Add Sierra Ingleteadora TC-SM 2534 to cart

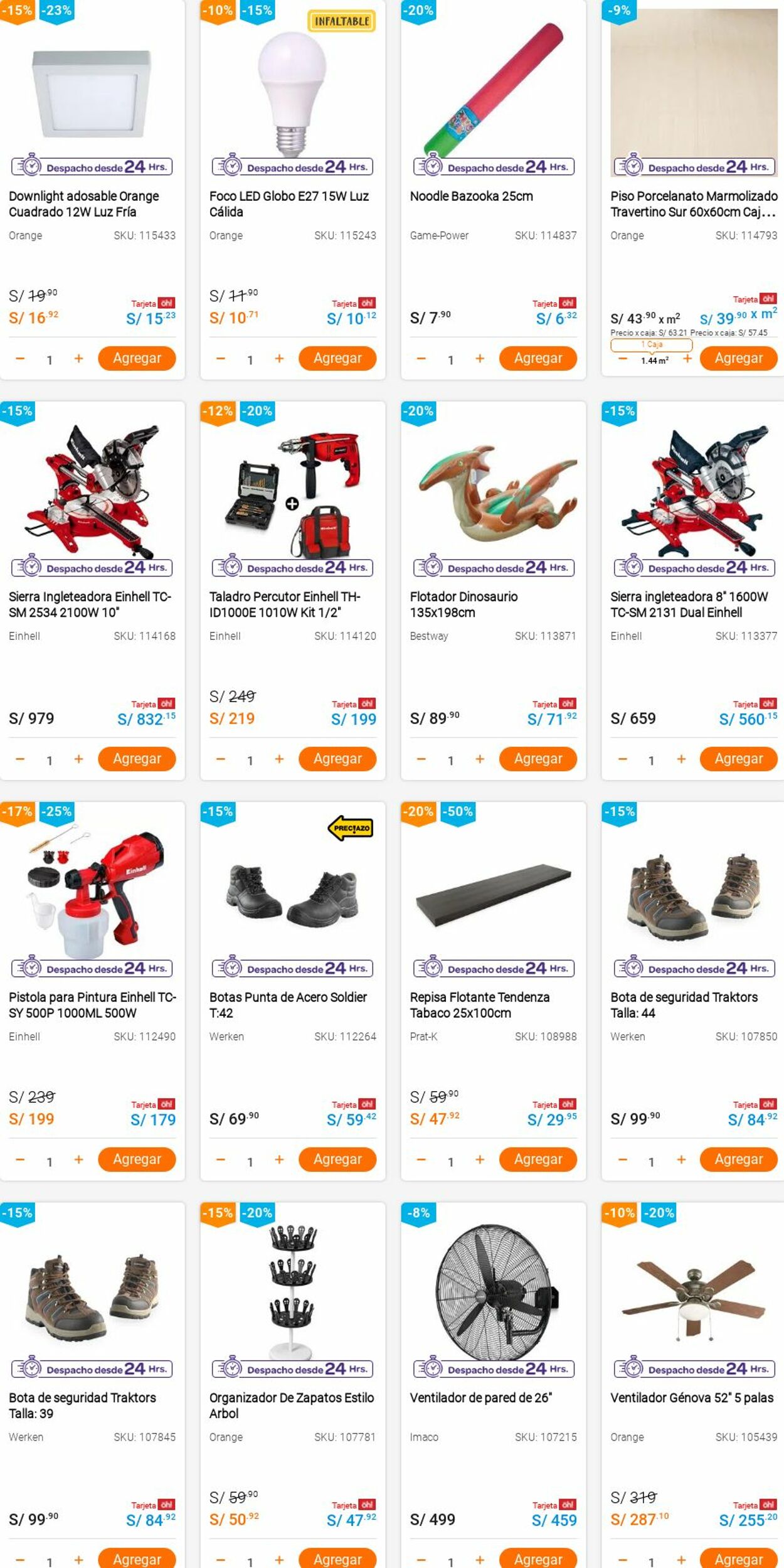(137, 759)
